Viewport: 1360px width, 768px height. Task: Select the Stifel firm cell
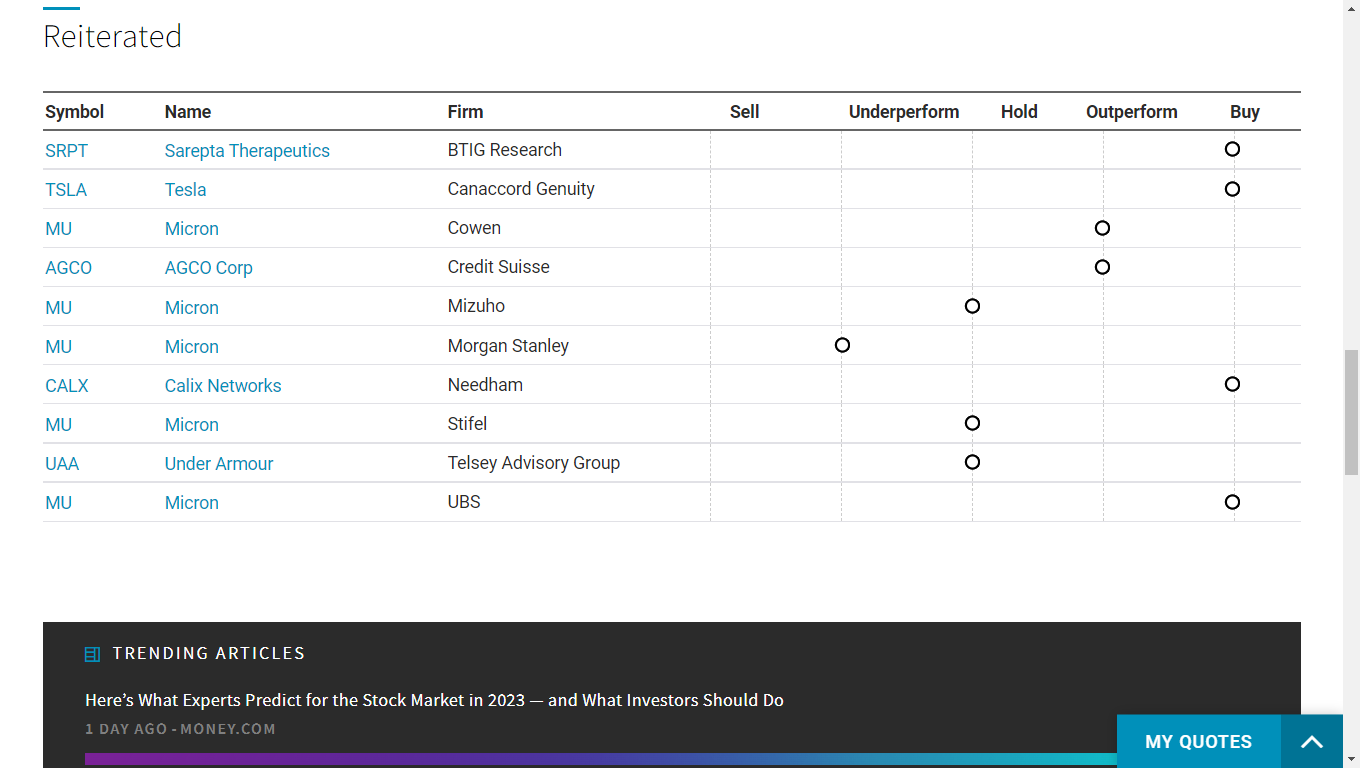coord(468,424)
